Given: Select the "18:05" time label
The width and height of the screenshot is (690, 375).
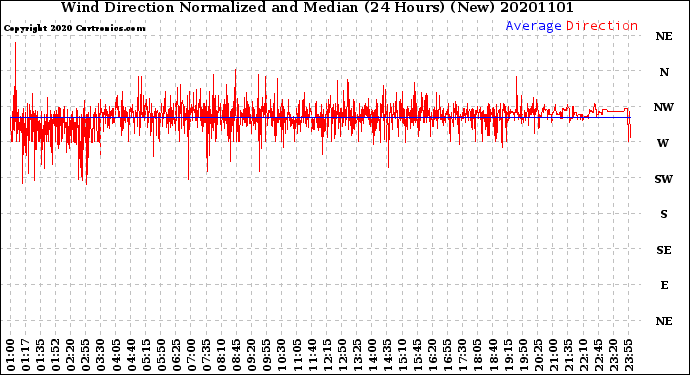Looking at the screenshot, I should tap(477, 355).
